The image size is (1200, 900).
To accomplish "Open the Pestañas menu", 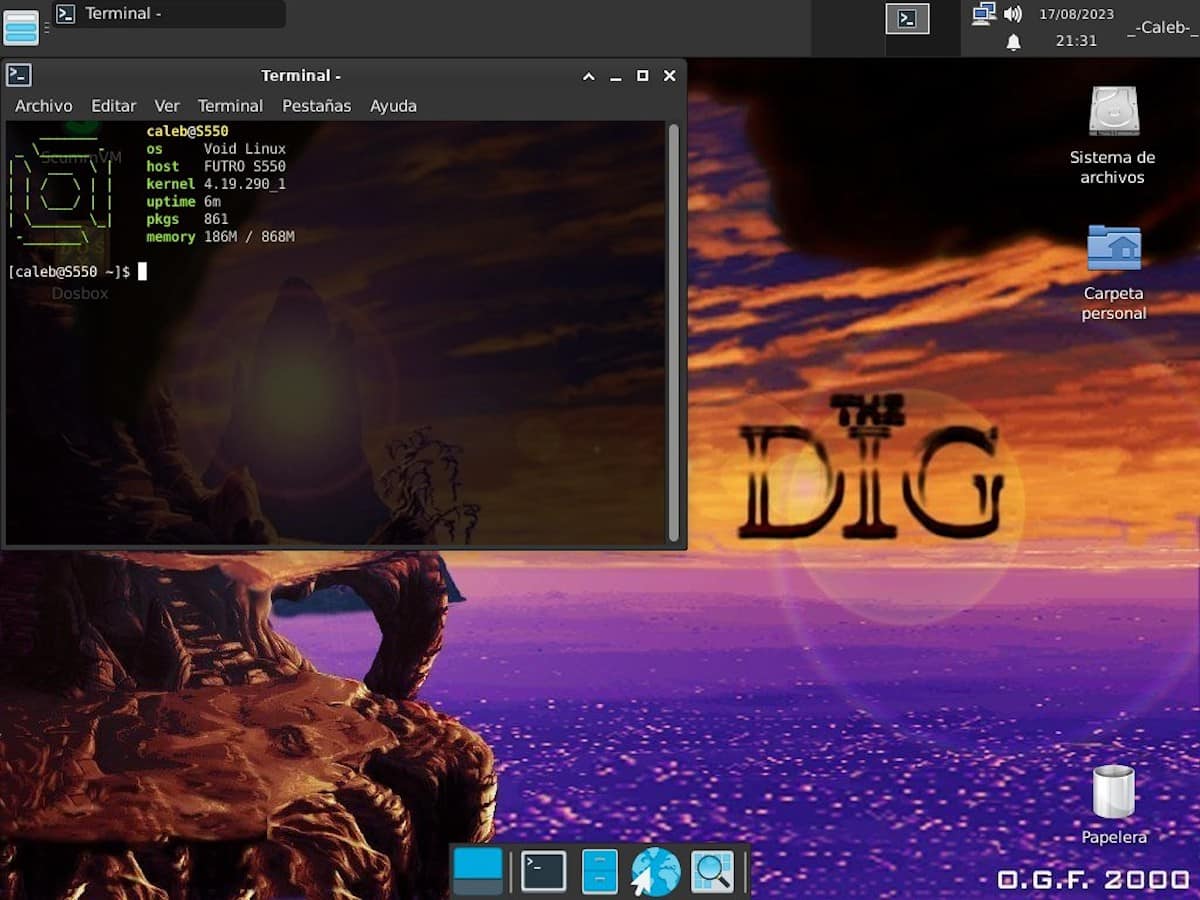I will (316, 105).
